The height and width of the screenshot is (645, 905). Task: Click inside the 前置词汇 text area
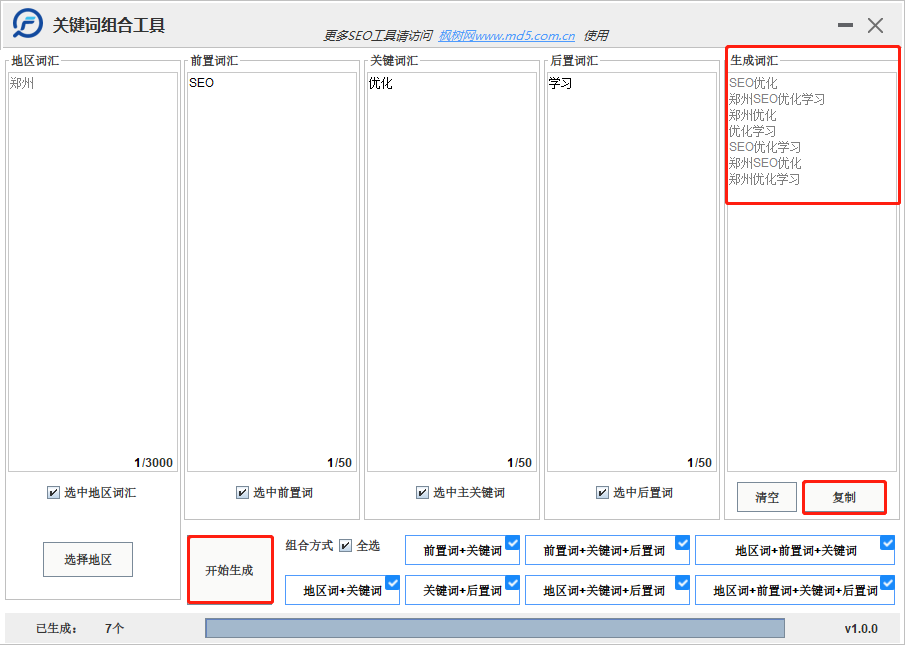(x=272, y=272)
